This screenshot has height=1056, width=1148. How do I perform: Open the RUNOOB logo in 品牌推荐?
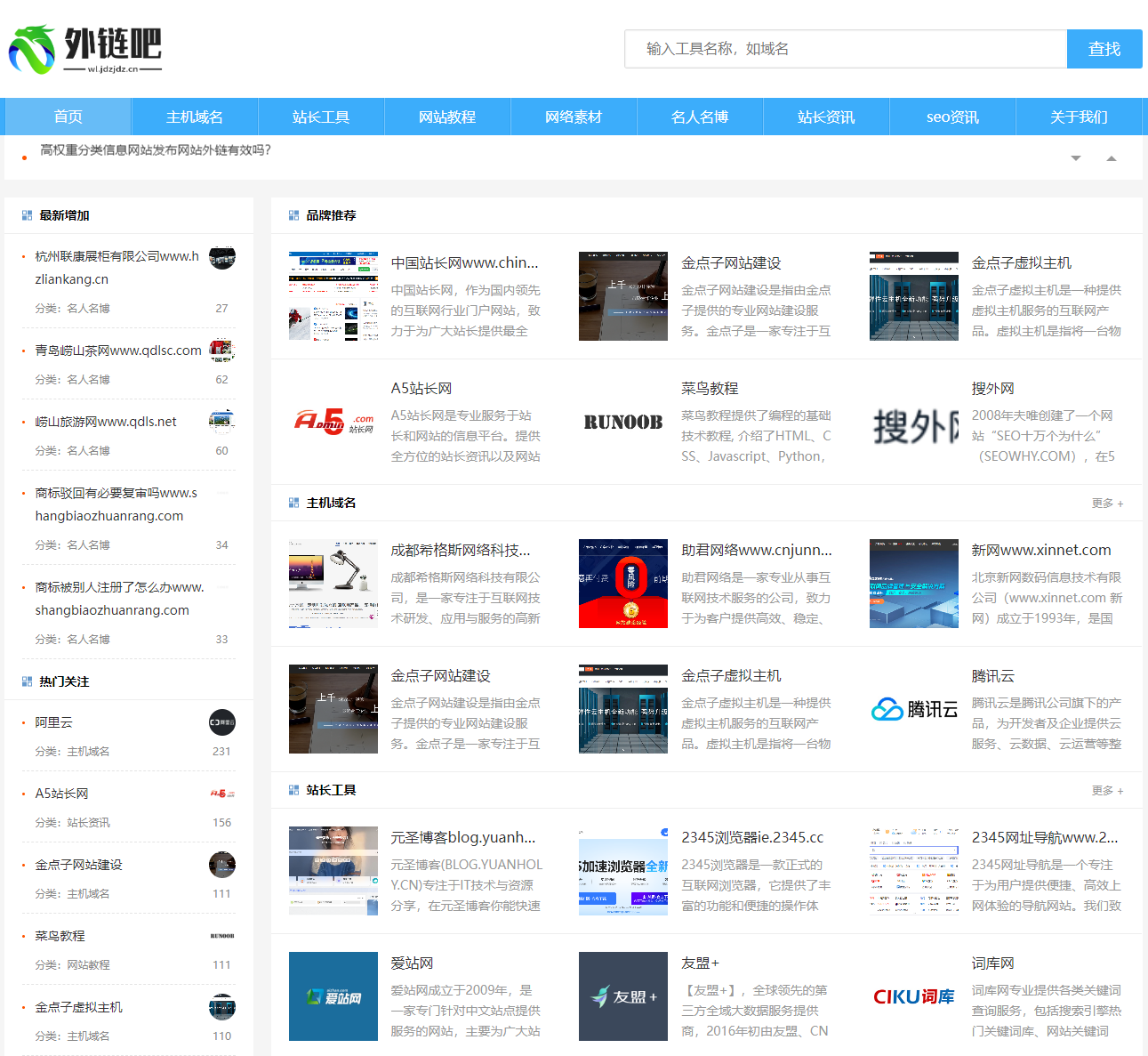[x=623, y=422]
